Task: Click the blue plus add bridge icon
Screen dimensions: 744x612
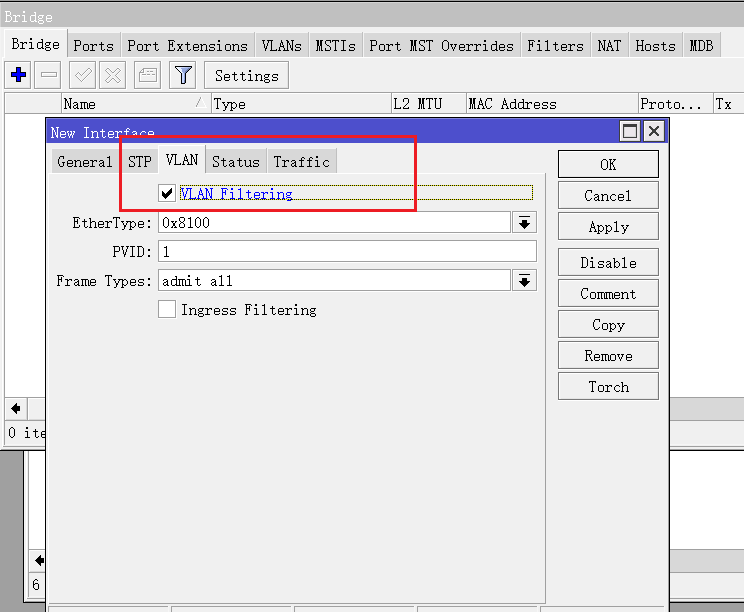Action: 18,75
